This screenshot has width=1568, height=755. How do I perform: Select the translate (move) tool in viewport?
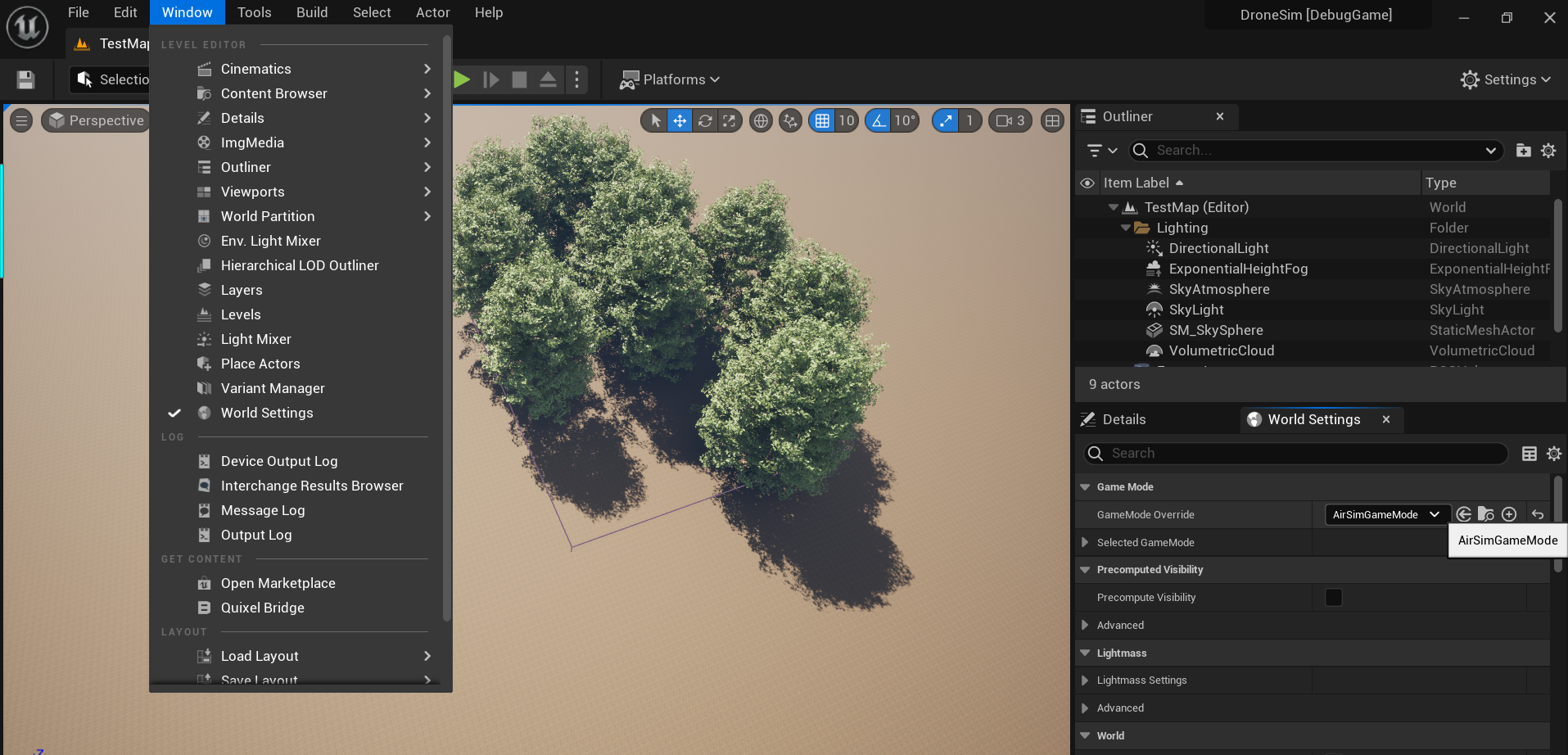(x=680, y=121)
